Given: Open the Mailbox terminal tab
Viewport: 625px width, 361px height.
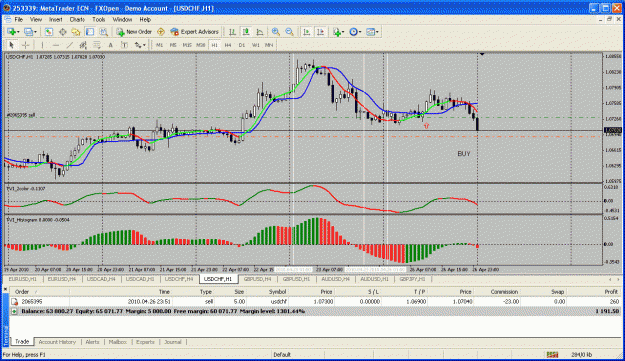Looking at the screenshot, I should point(118,342).
